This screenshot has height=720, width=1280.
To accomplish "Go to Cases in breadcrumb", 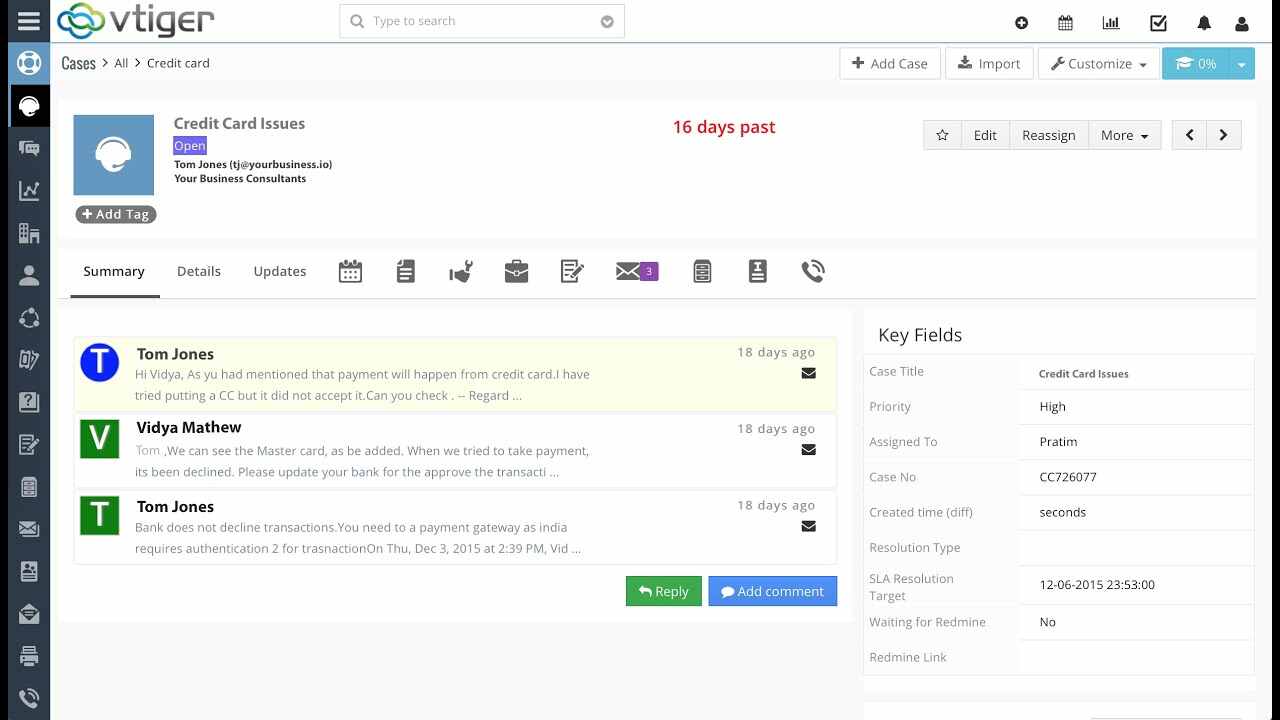I will click(x=78, y=63).
